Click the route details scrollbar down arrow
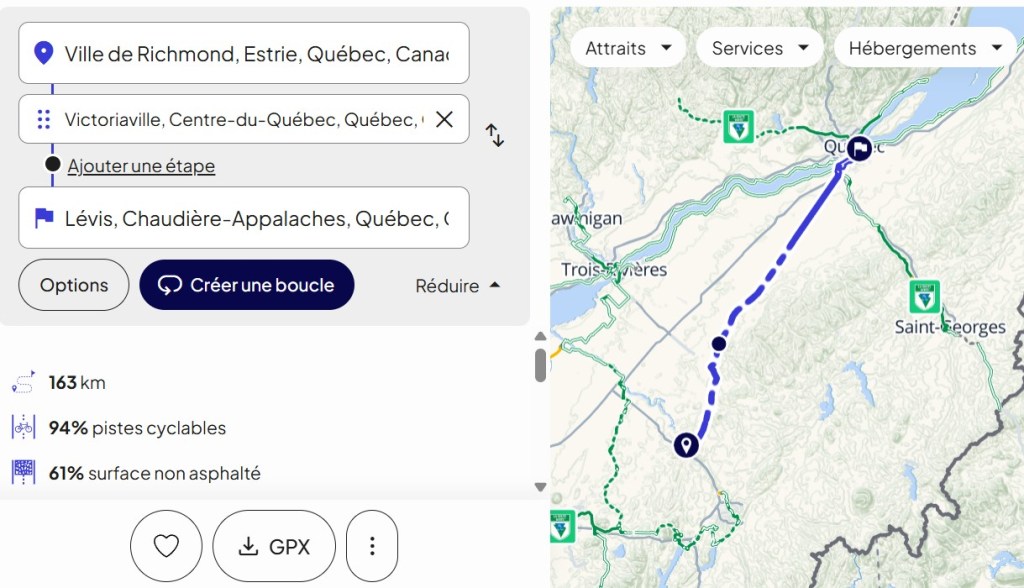The height and width of the screenshot is (588, 1024). coord(540,487)
